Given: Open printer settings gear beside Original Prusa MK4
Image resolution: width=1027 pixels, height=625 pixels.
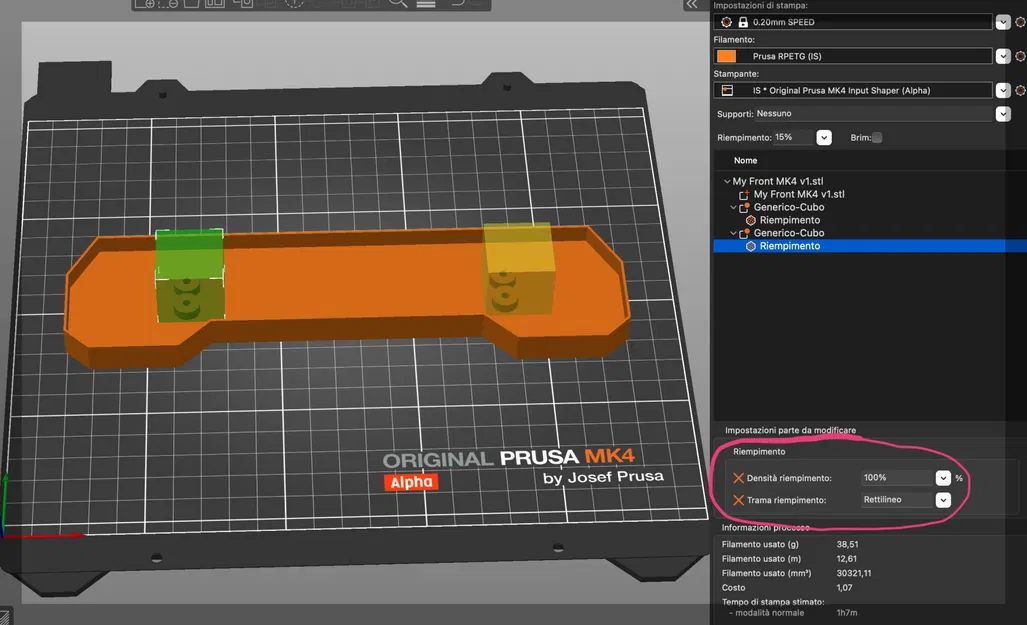Looking at the screenshot, I should 1020,90.
